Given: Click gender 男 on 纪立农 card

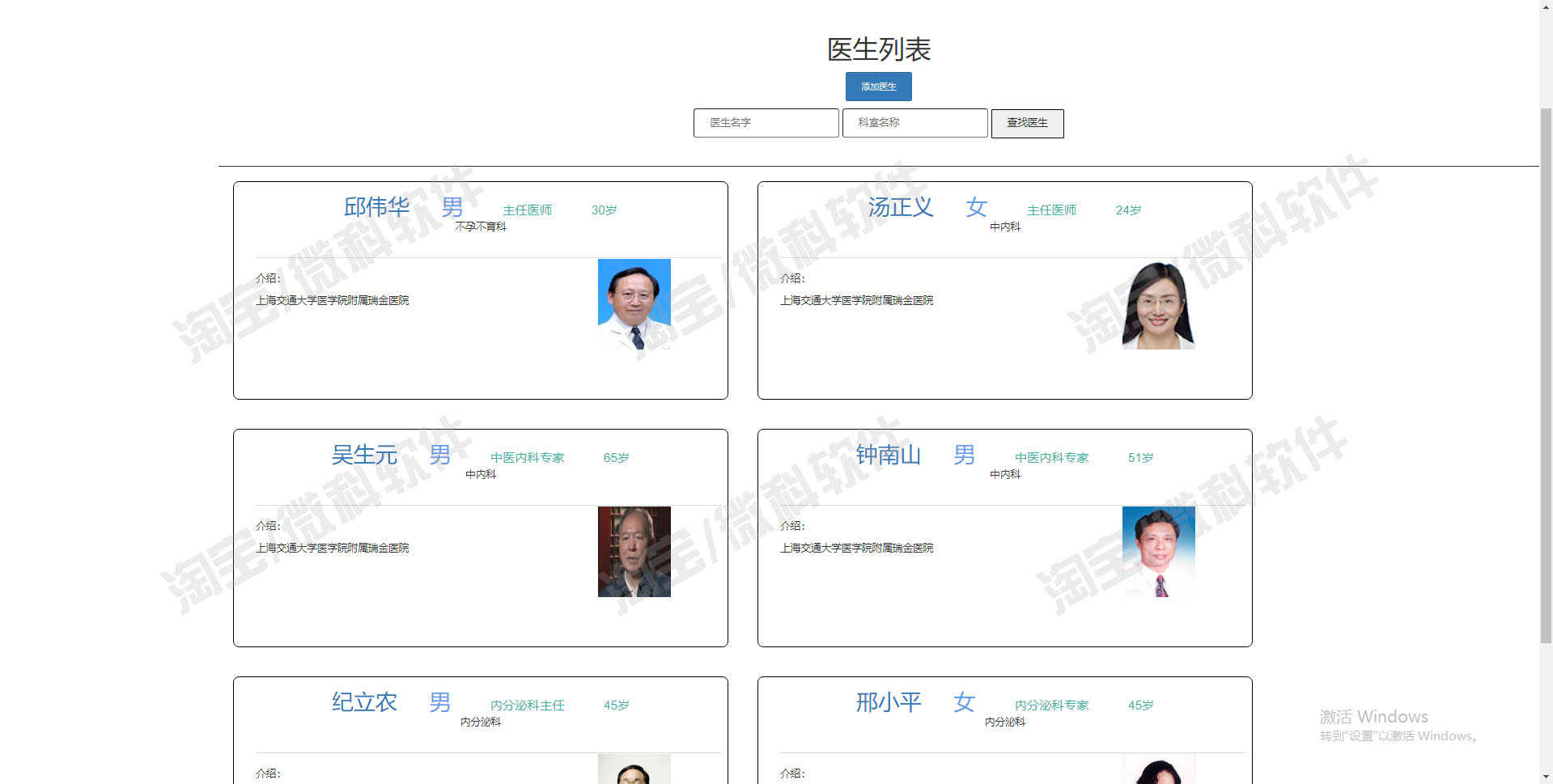Looking at the screenshot, I should (x=440, y=702).
